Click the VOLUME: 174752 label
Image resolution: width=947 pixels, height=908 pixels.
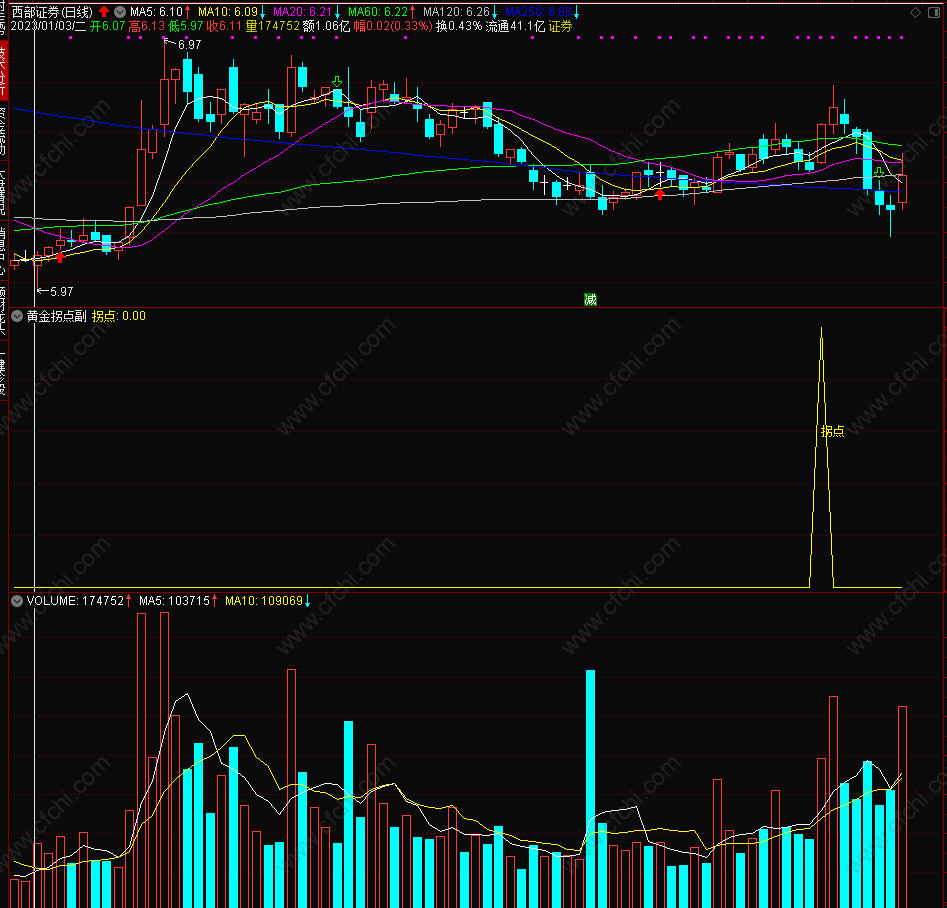[75, 601]
